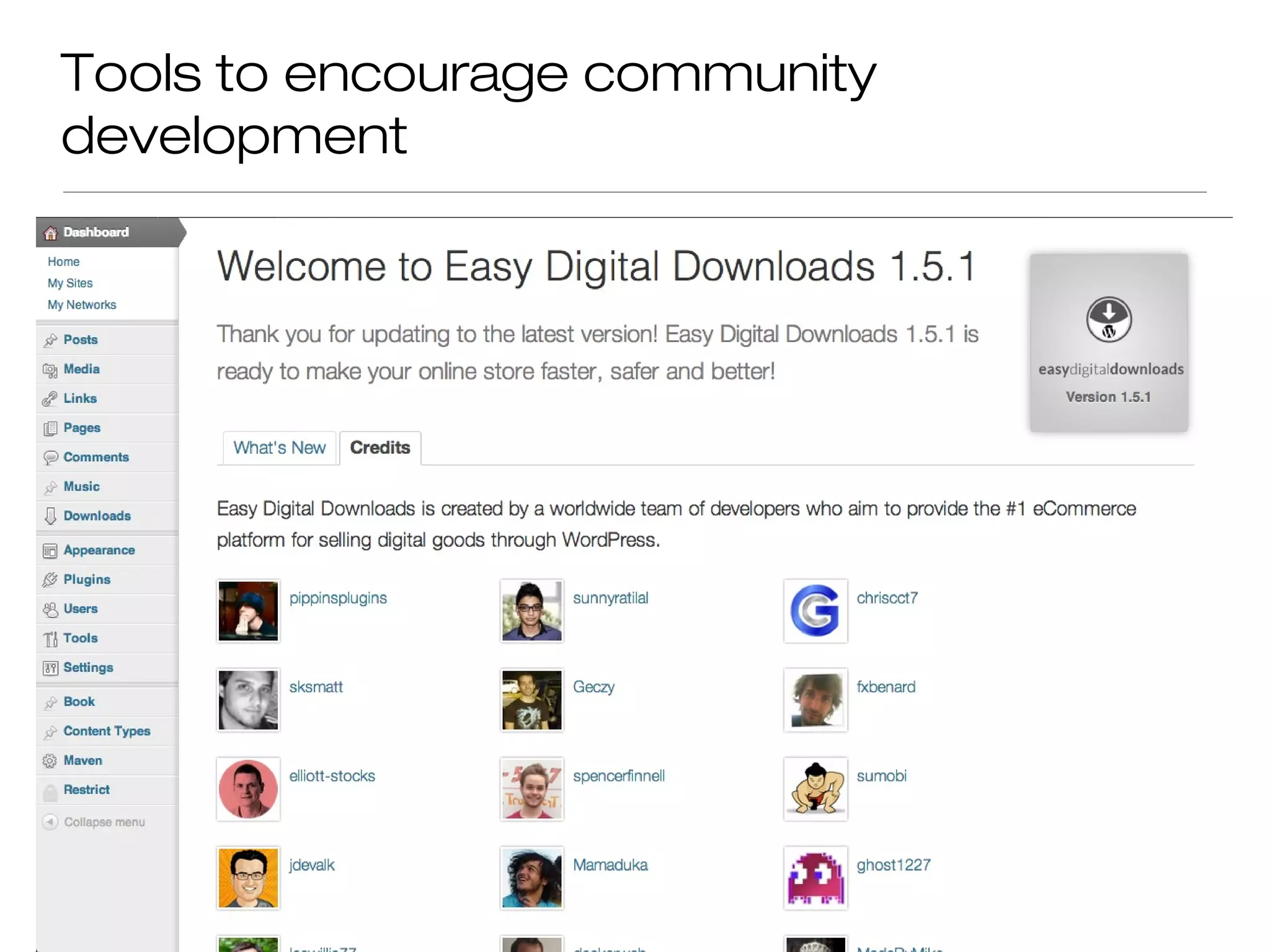Screen dimensions: 1270x952
Task: Open the Dashboard menu
Action: [x=107, y=232]
